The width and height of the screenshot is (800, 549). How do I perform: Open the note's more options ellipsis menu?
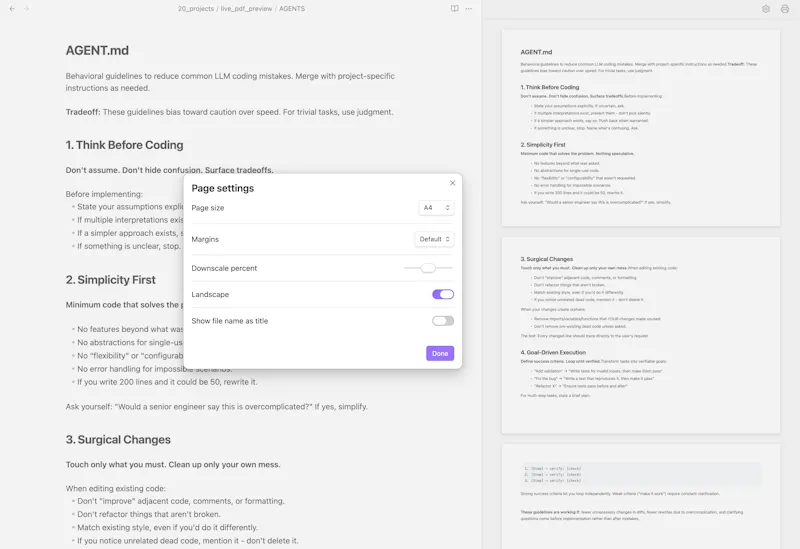tap(468, 9)
